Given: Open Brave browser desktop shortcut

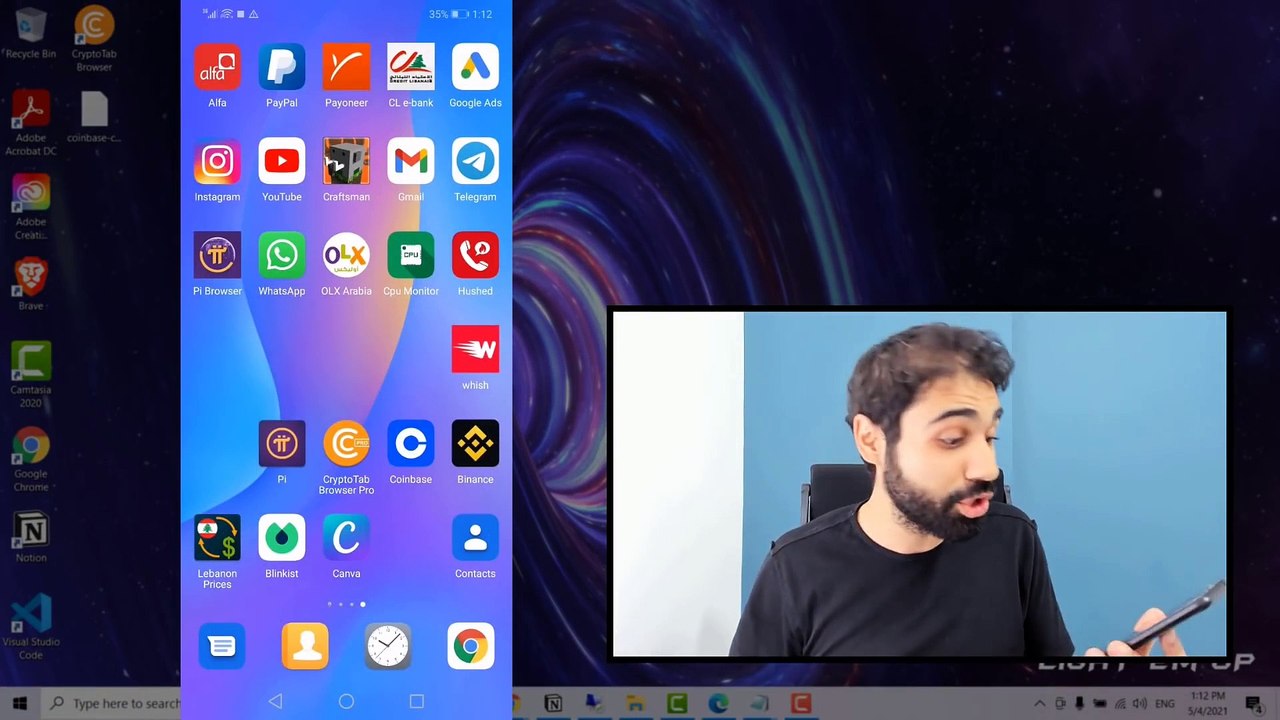Looking at the screenshot, I should (31, 285).
